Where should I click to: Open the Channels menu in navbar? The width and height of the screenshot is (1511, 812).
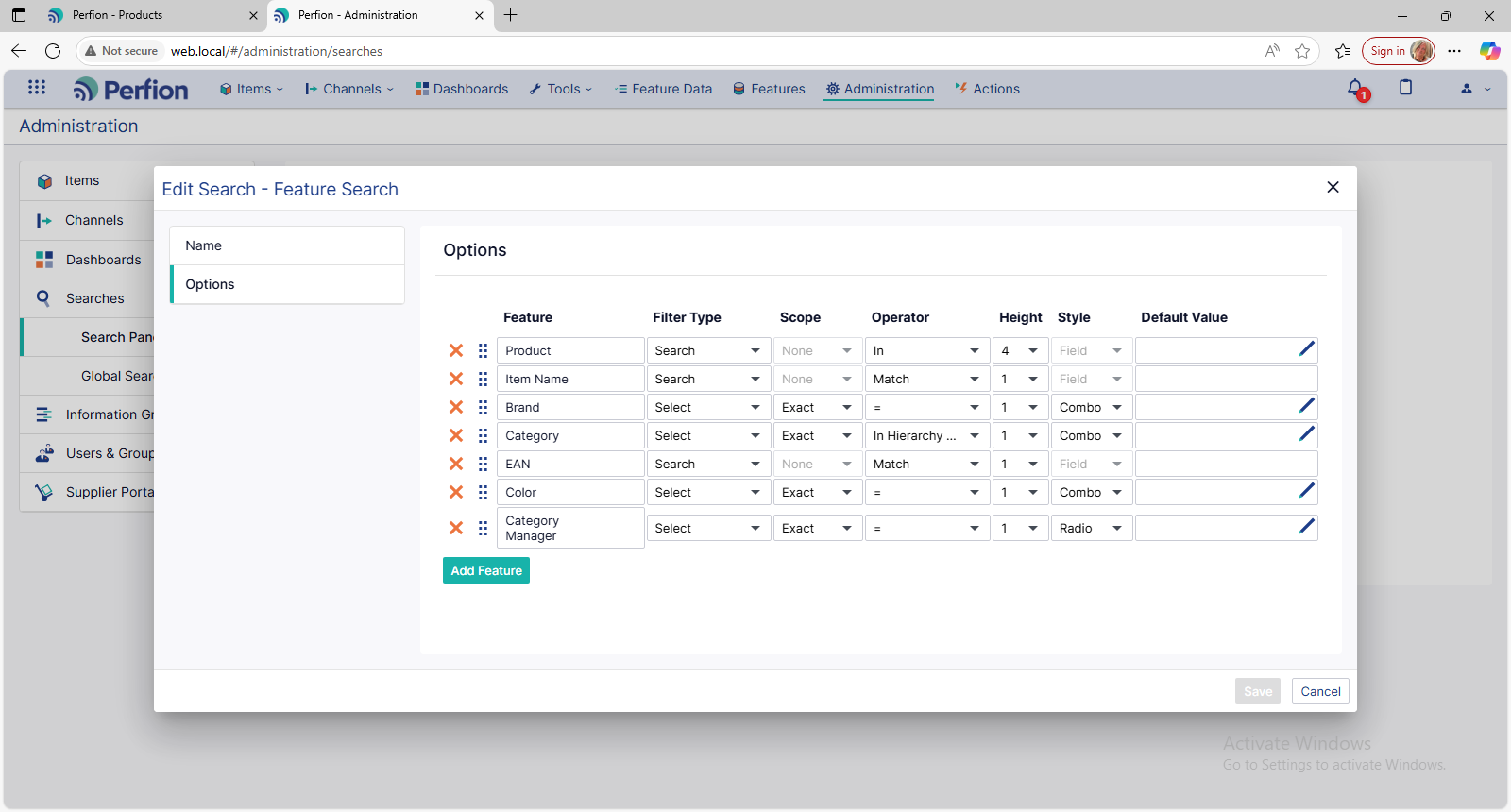pos(349,89)
